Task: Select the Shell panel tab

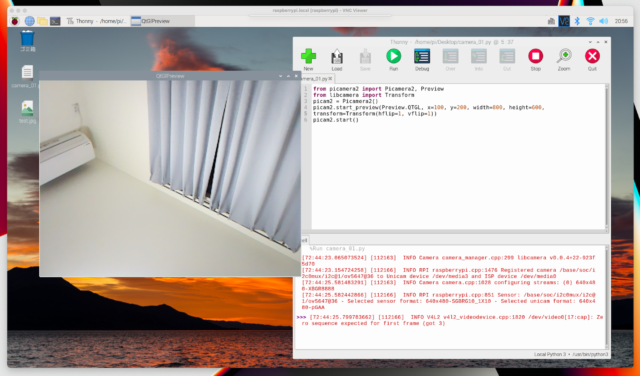Action: coord(304,240)
